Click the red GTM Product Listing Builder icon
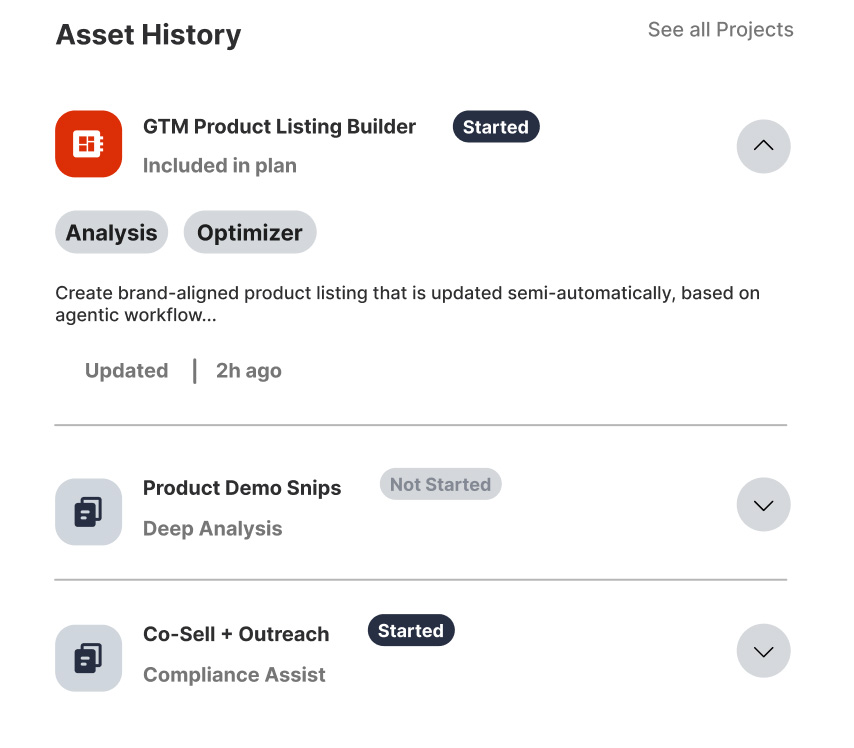854x748 pixels. tap(89, 144)
